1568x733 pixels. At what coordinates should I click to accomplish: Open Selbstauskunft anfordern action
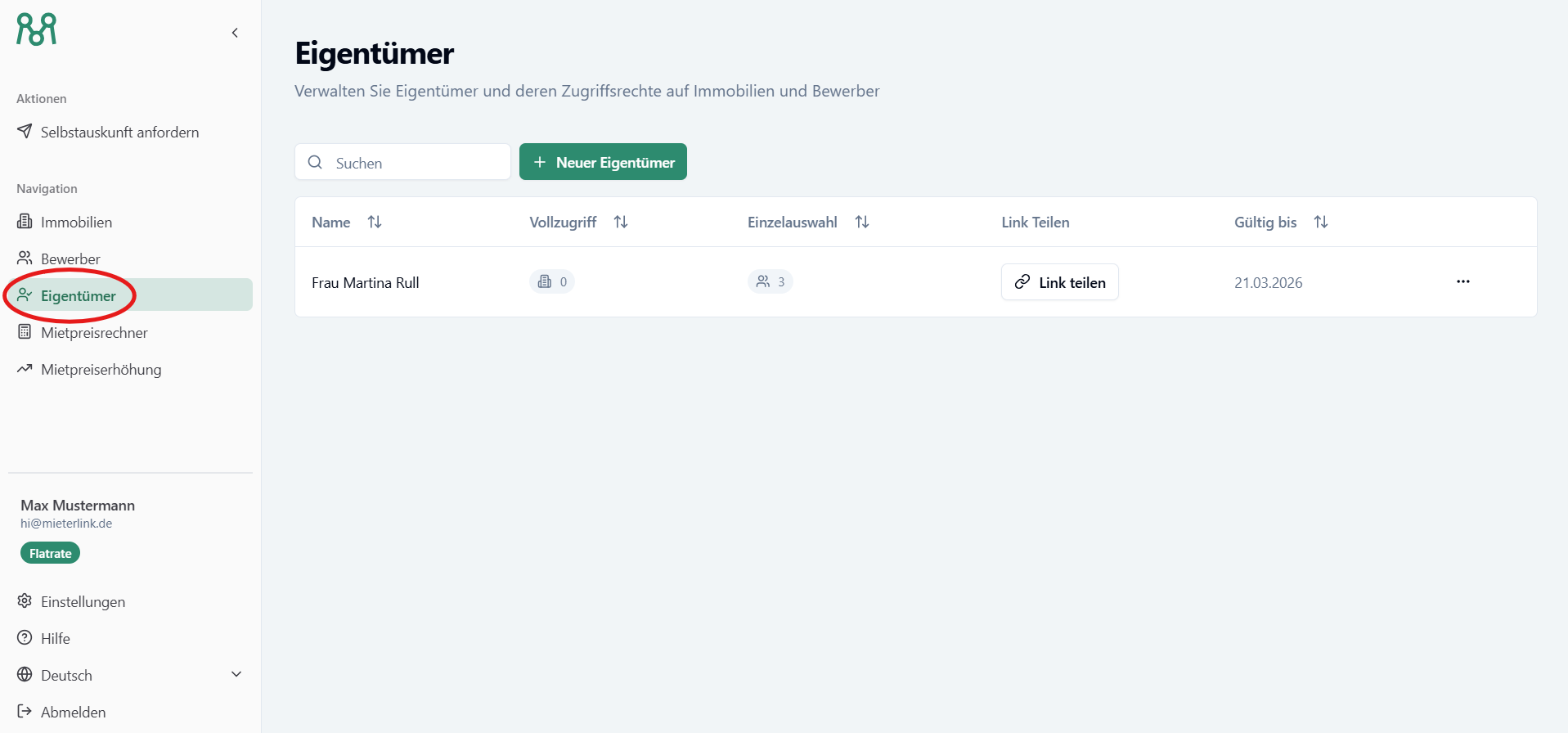119,133
